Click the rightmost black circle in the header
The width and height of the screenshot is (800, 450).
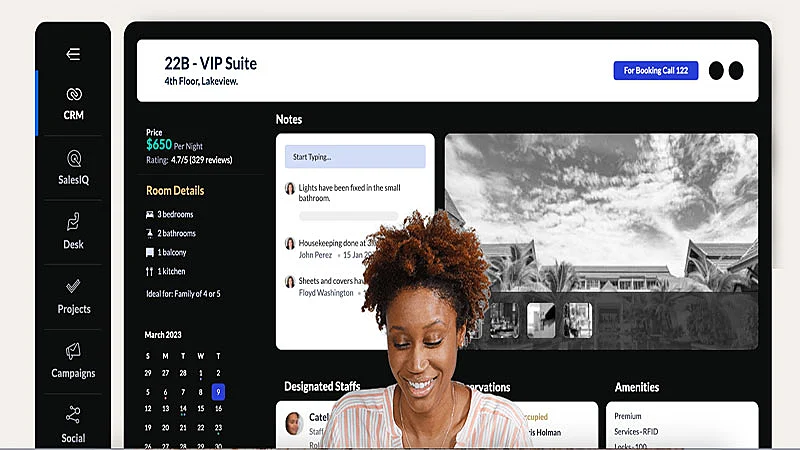point(736,70)
